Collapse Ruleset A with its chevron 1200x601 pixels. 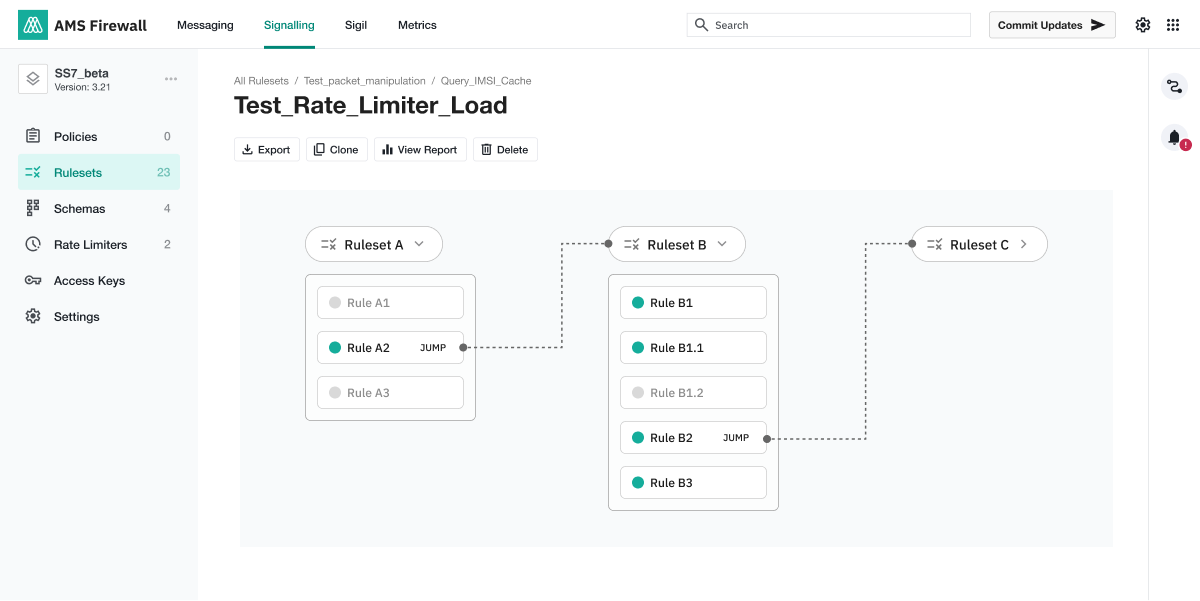420,244
